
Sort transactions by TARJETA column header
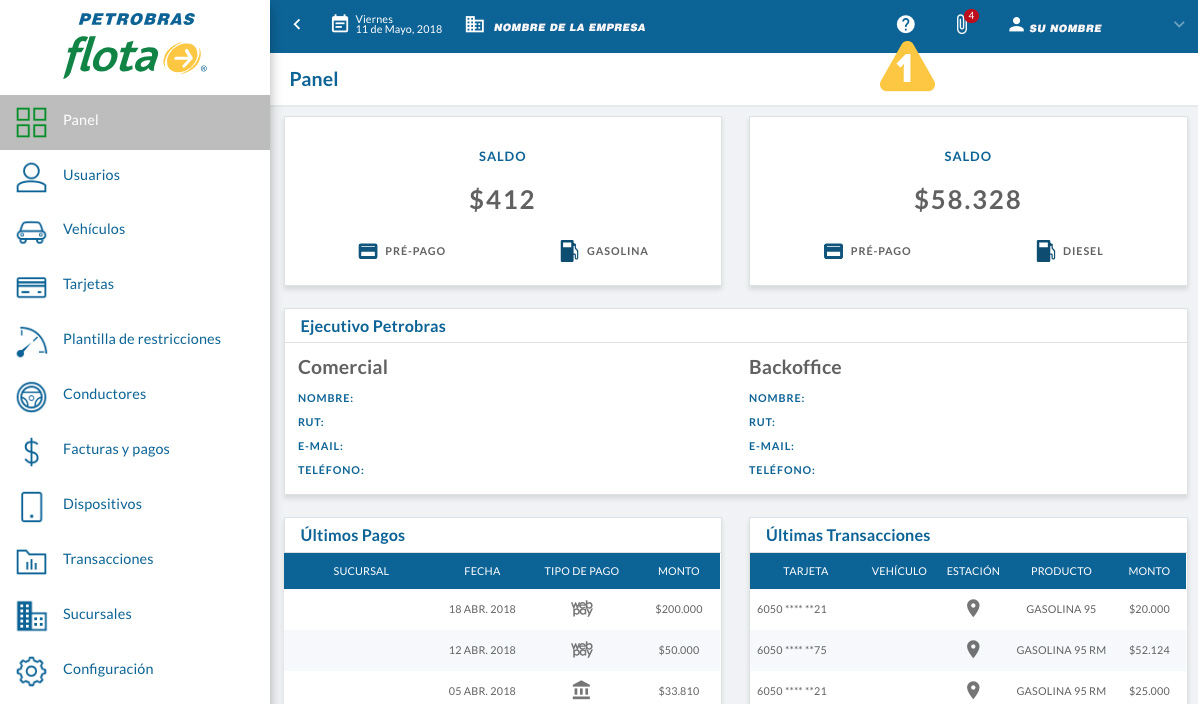click(805, 571)
